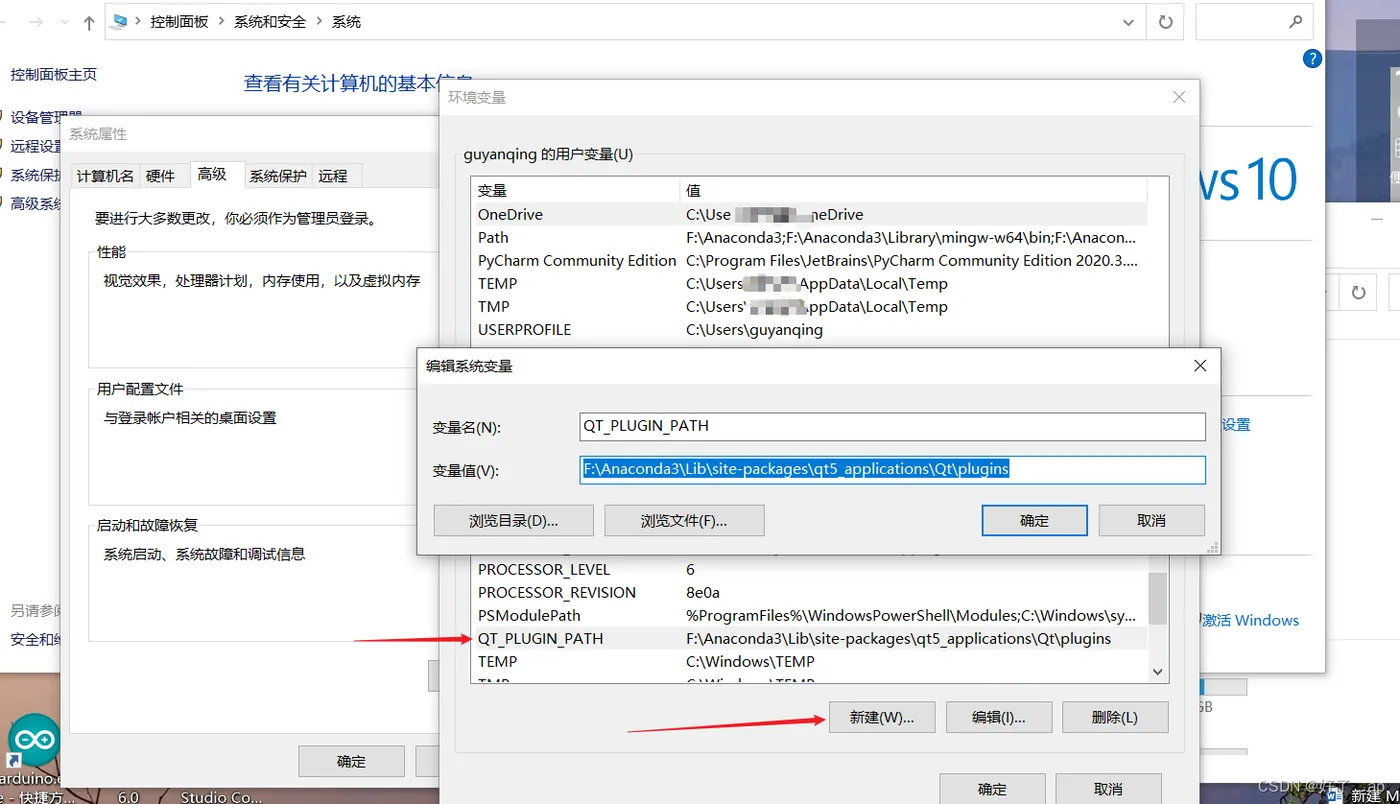
Task: Expand the address bar history dropdown
Action: (x=1129, y=22)
